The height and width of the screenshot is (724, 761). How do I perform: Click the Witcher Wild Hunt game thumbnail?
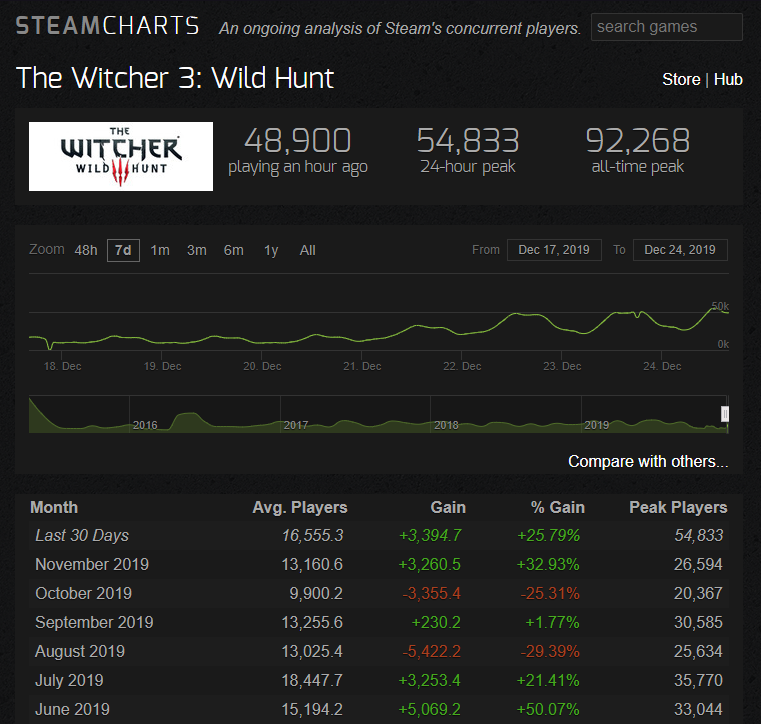(x=121, y=156)
